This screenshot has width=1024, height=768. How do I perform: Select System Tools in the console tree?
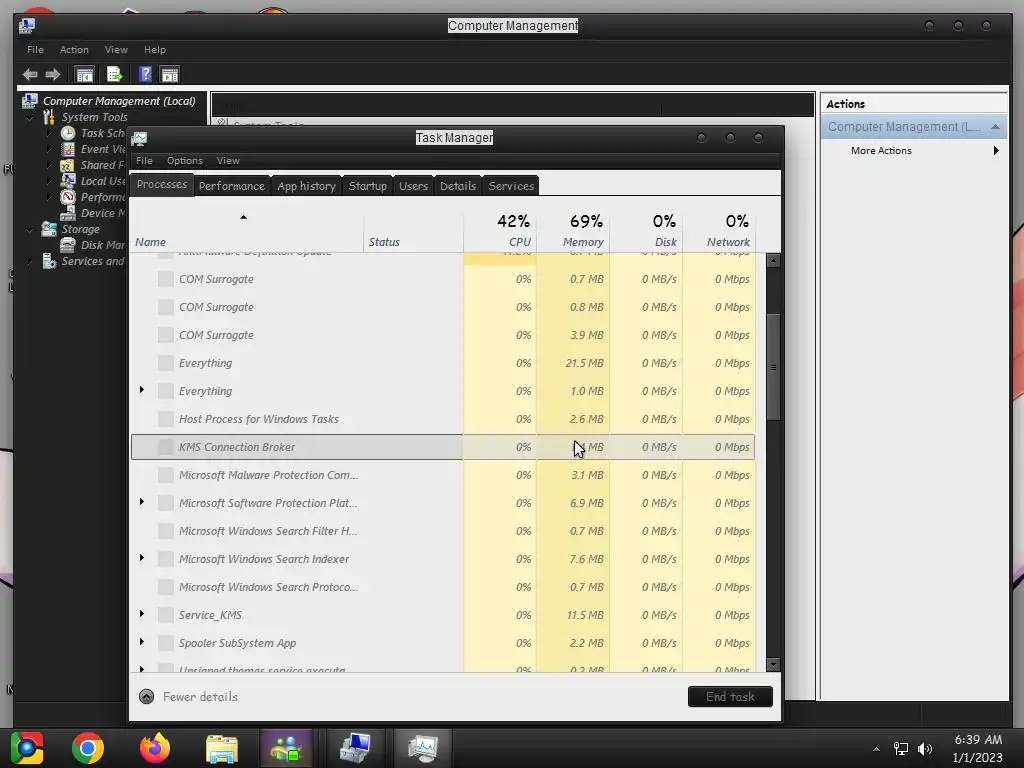point(94,117)
